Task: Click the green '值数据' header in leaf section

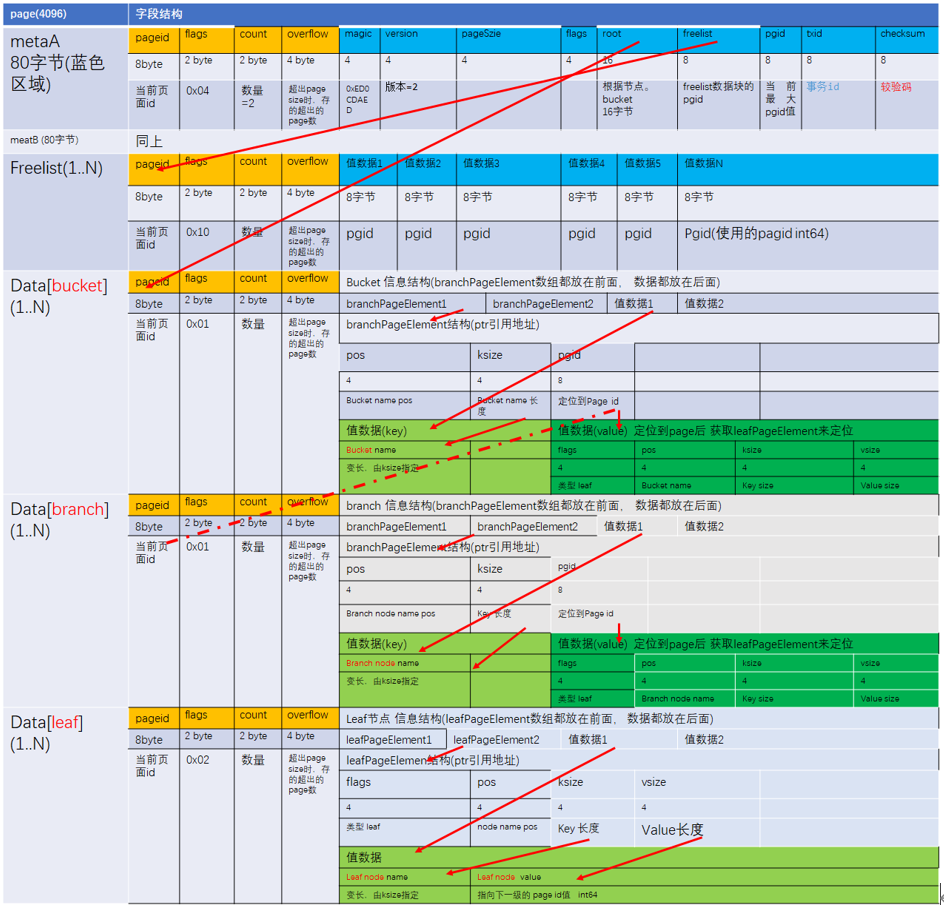Action: [x=639, y=857]
